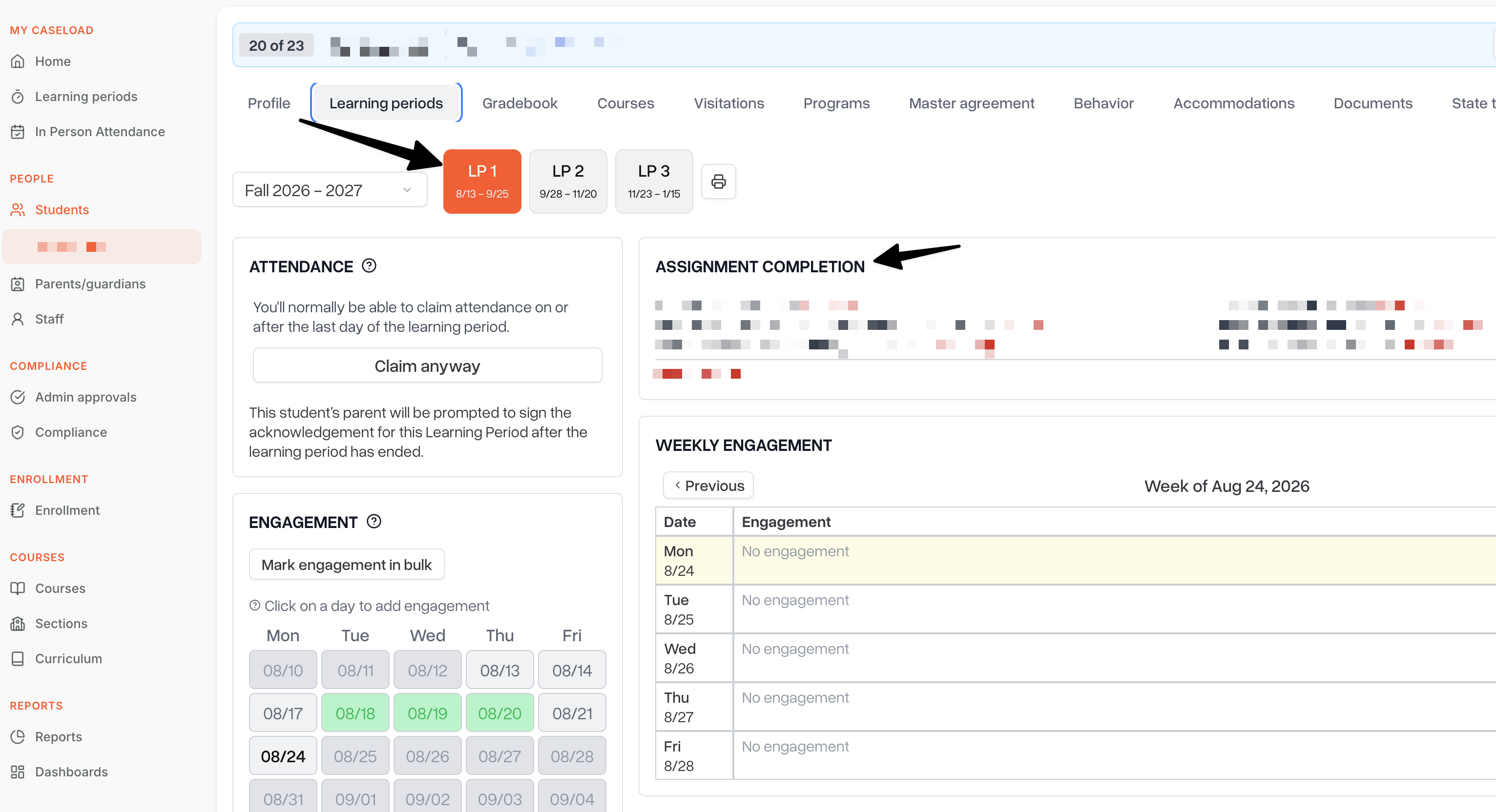Image resolution: width=1496 pixels, height=812 pixels.
Task: Open Learning periods in the sidebar
Action: [x=86, y=96]
